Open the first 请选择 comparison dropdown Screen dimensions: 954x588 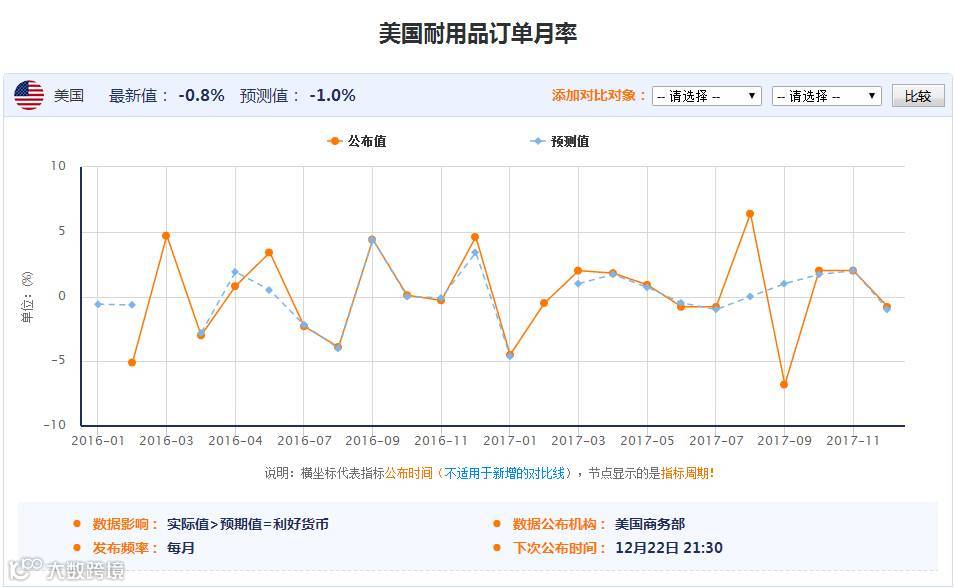706,96
